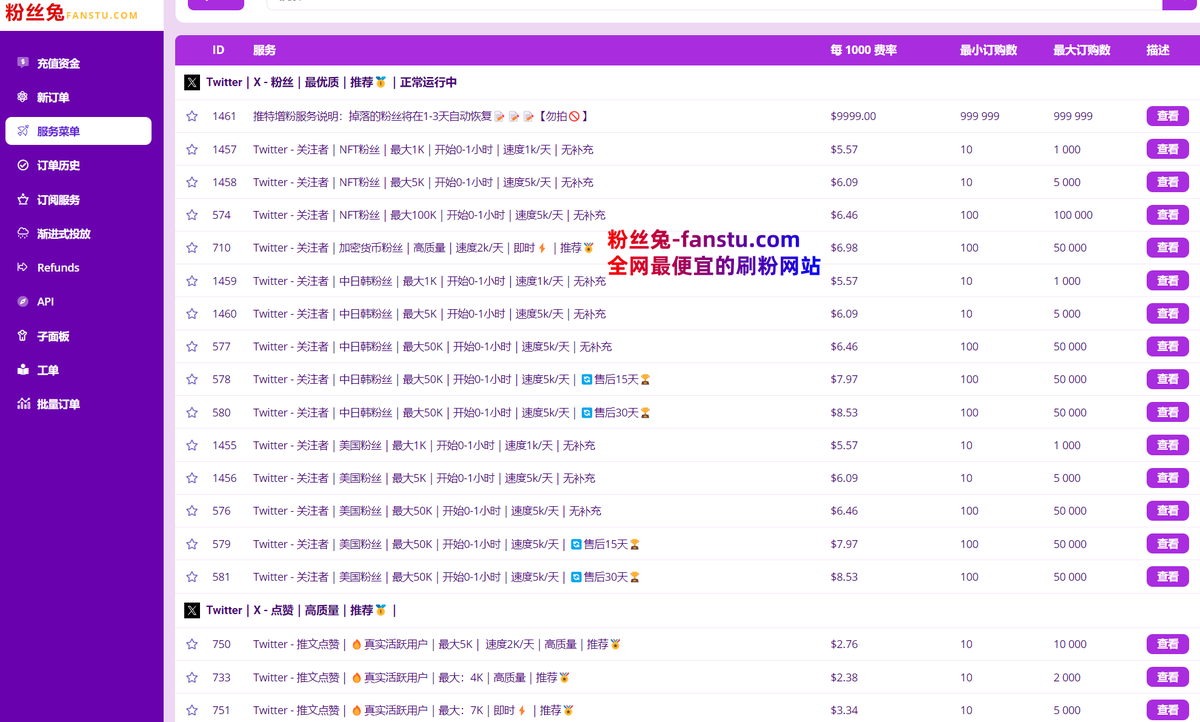Click the star icon for service 1459
The width and height of the screenshot is (1200, 722).
coord(192,281)
